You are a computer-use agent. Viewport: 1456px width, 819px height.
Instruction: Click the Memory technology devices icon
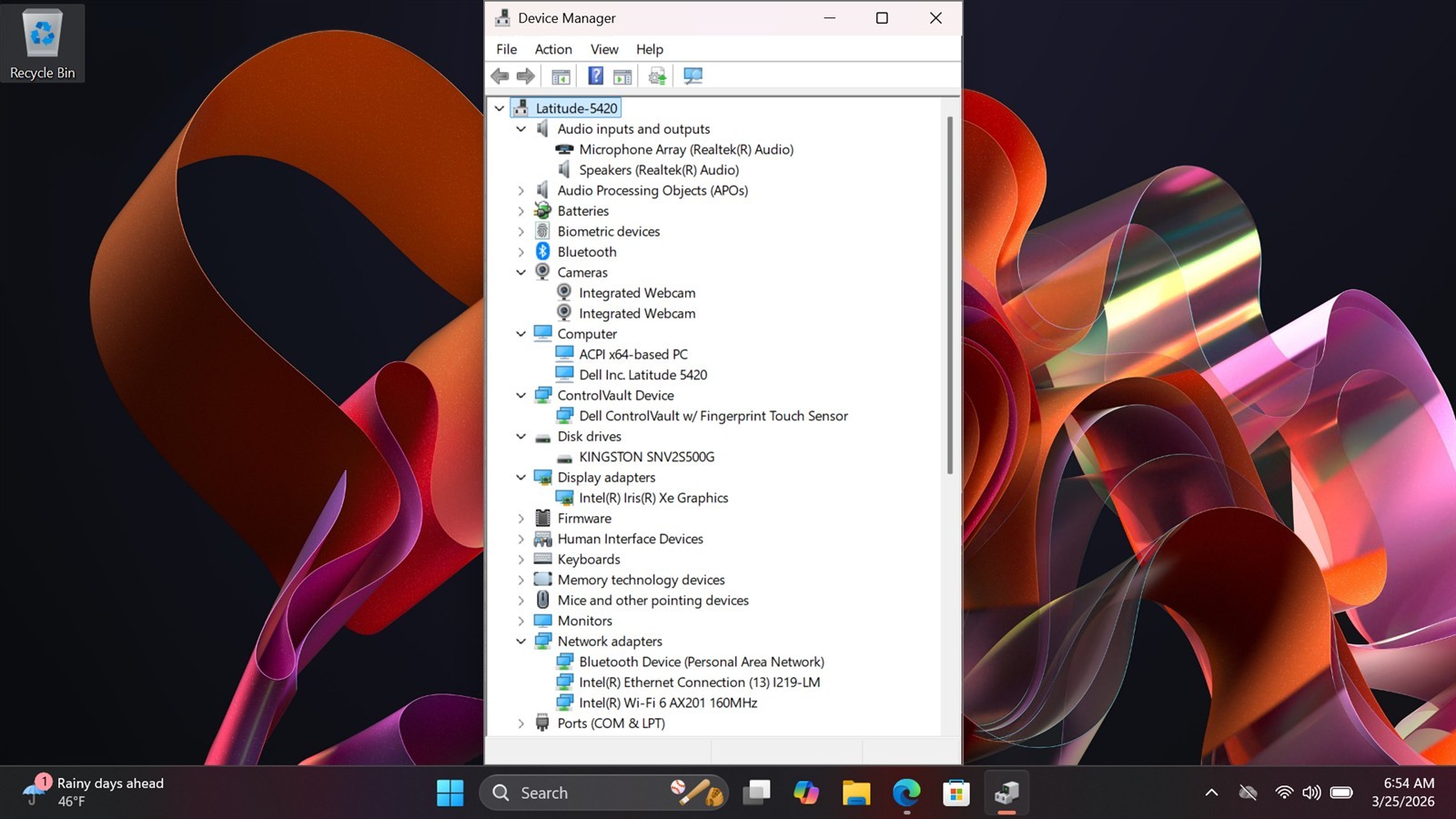[543, 580]
